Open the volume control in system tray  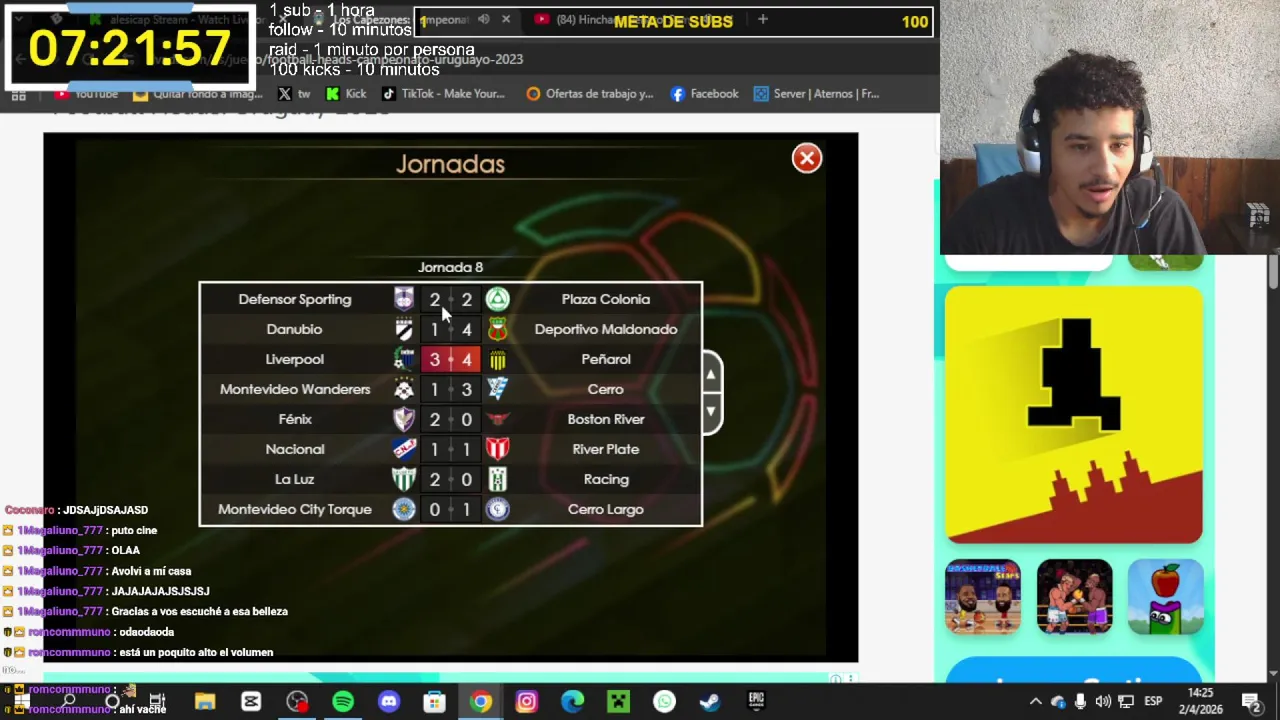pyautogui.click(x=1102, y=702)
